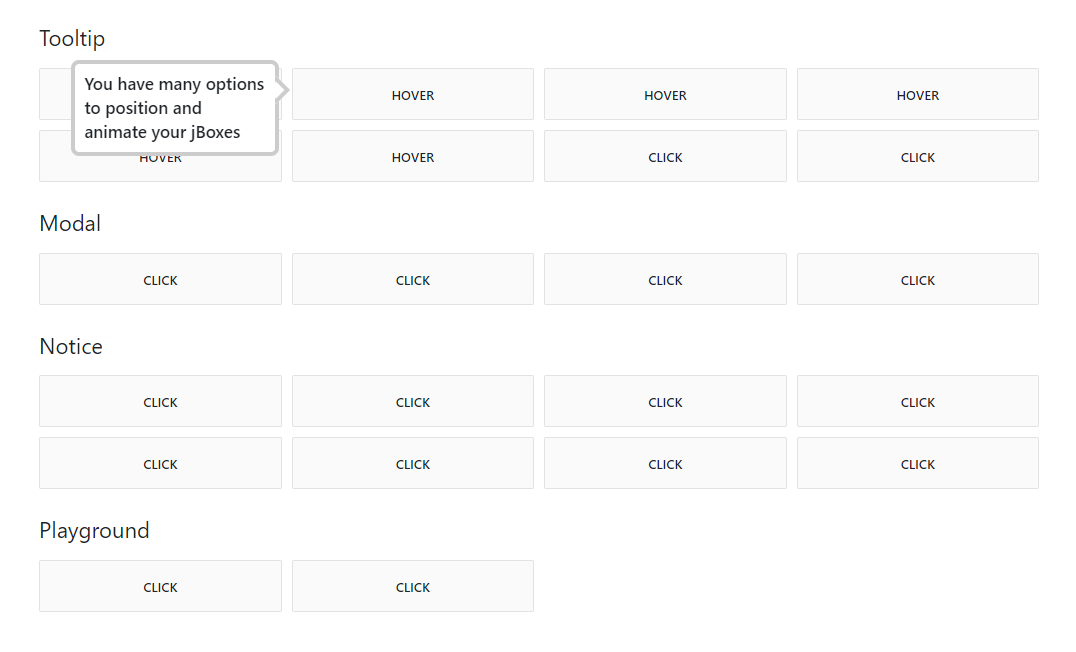The height and width of the screenshot is (652, 1076).
Task: Open the fourth Modal CLICK button
Action: 917,279
